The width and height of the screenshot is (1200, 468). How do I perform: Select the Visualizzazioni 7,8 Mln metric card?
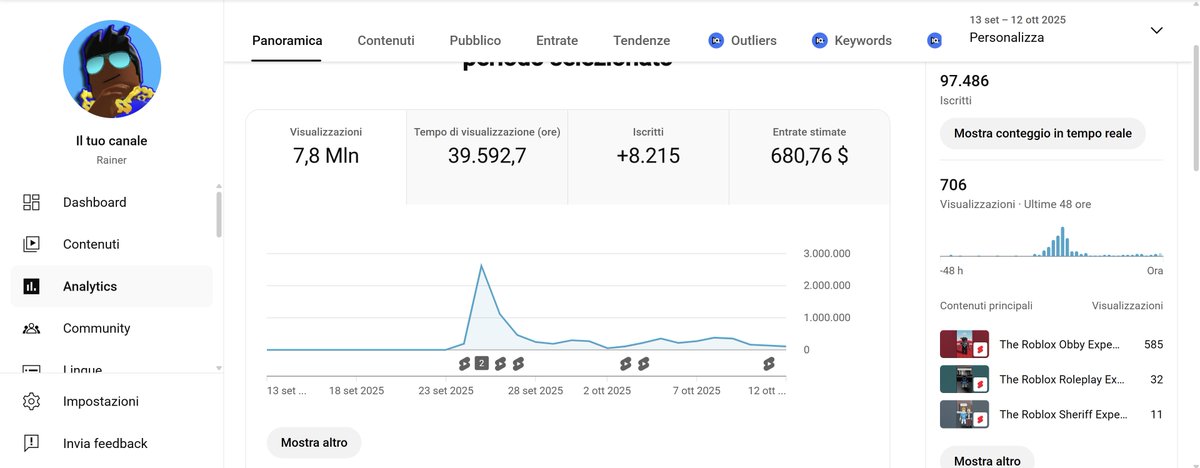click(326, 157)
